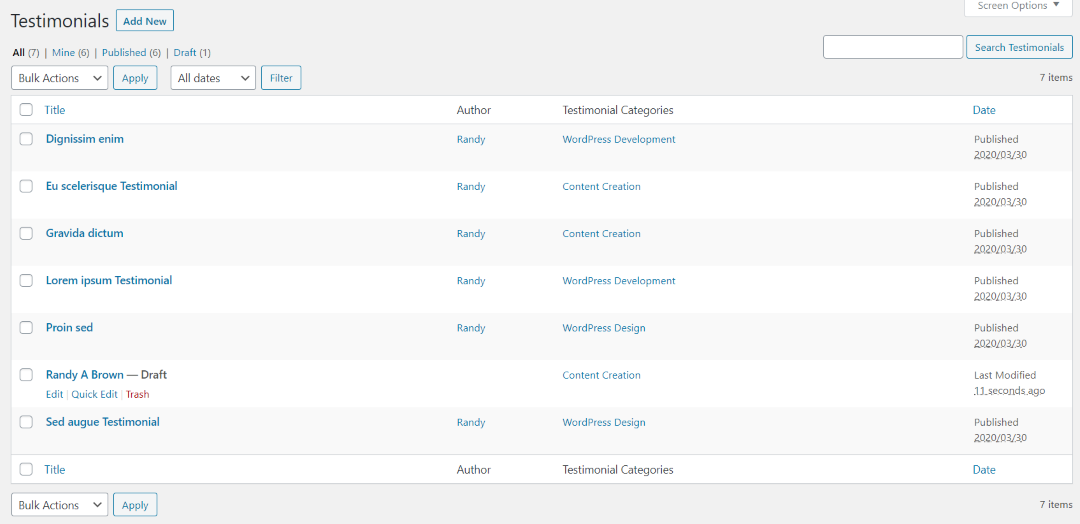
Task: Focus the testimonial search field
Action: point(893,48)
